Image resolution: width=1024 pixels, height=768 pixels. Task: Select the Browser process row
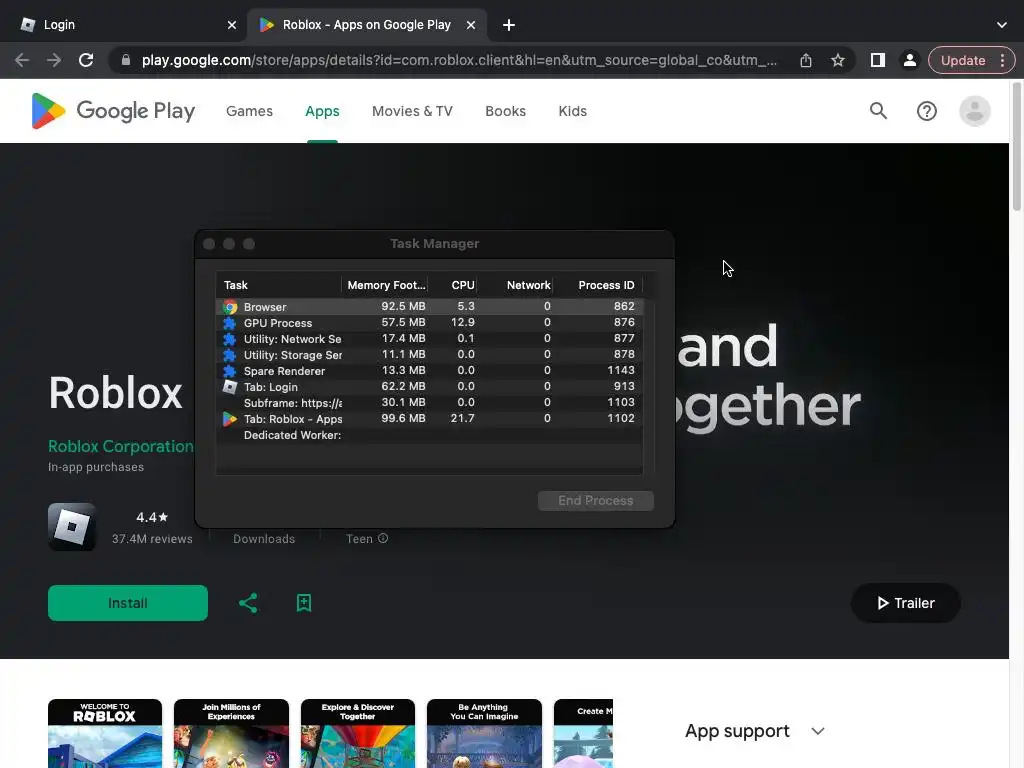click(x=429, y=306)
